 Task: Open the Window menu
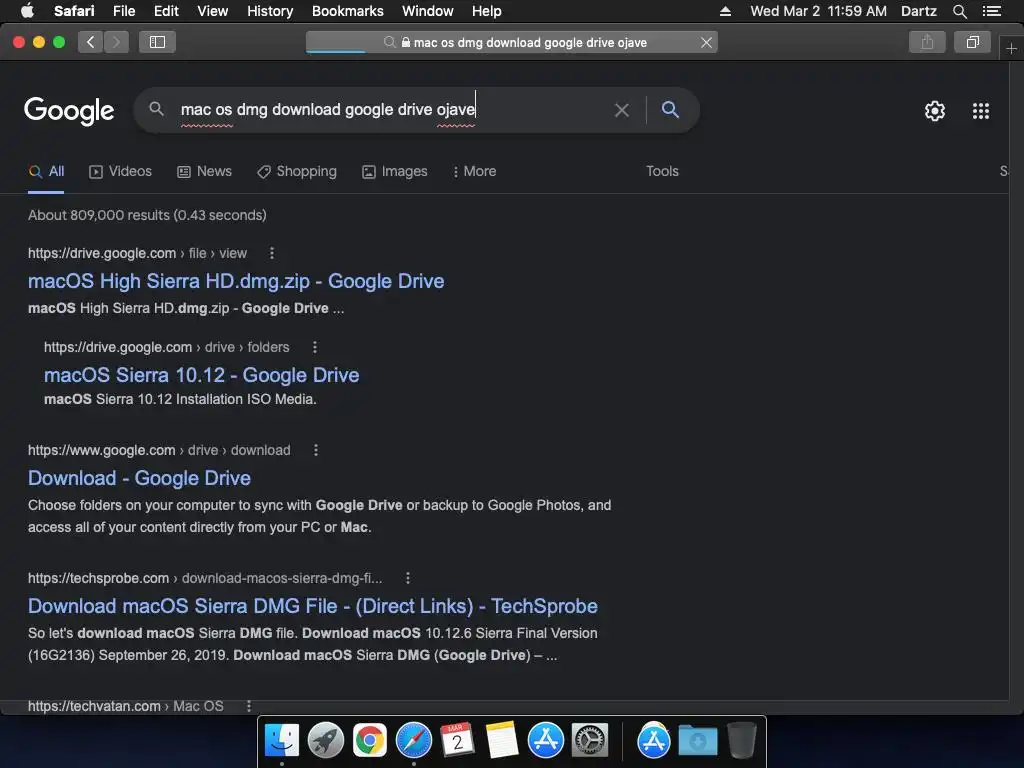[427, 11]
